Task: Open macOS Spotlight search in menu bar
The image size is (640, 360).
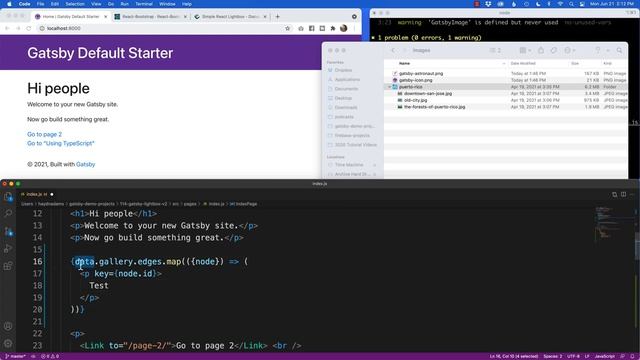Action: [x=571, y=4]
